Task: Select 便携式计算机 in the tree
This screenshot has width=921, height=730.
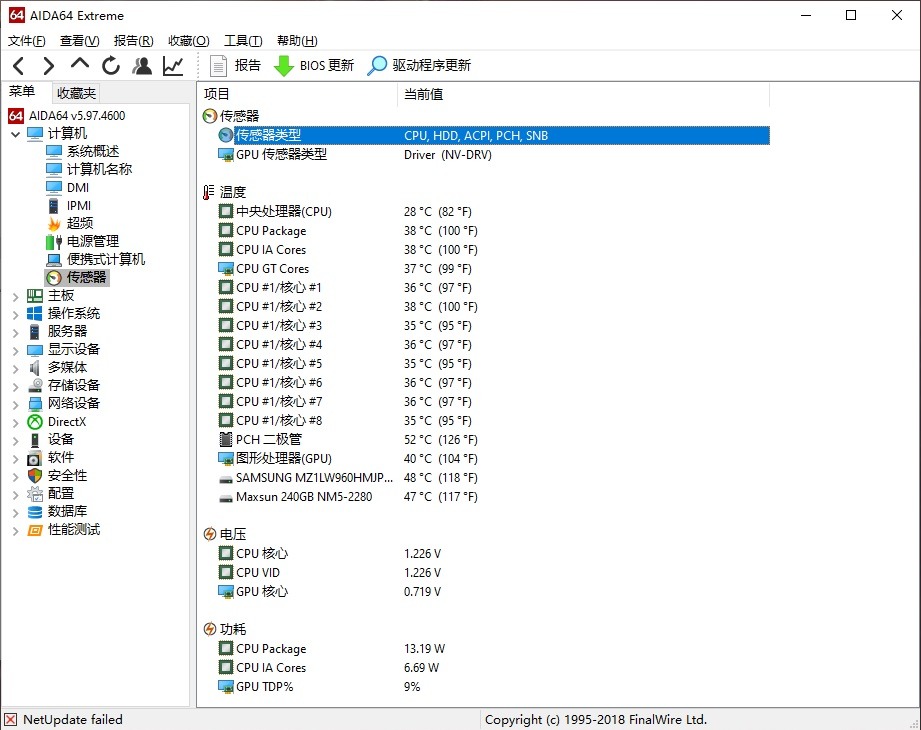Action: (x=106, y=260)
